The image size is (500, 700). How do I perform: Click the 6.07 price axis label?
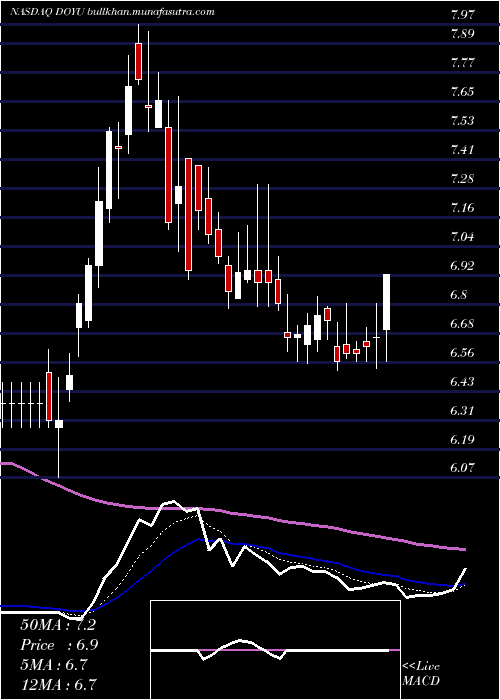click(x=462, y=468)
